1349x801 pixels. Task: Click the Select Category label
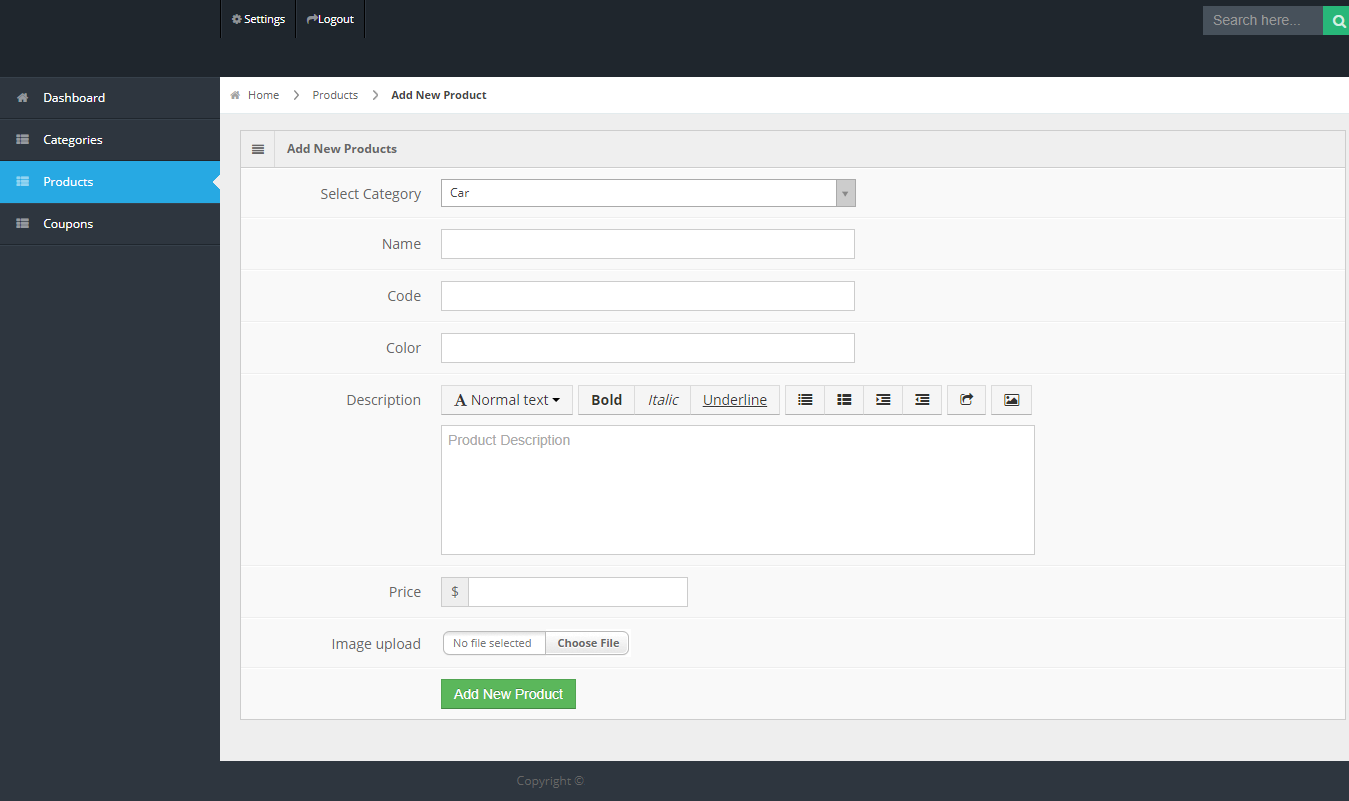(371, 194)
